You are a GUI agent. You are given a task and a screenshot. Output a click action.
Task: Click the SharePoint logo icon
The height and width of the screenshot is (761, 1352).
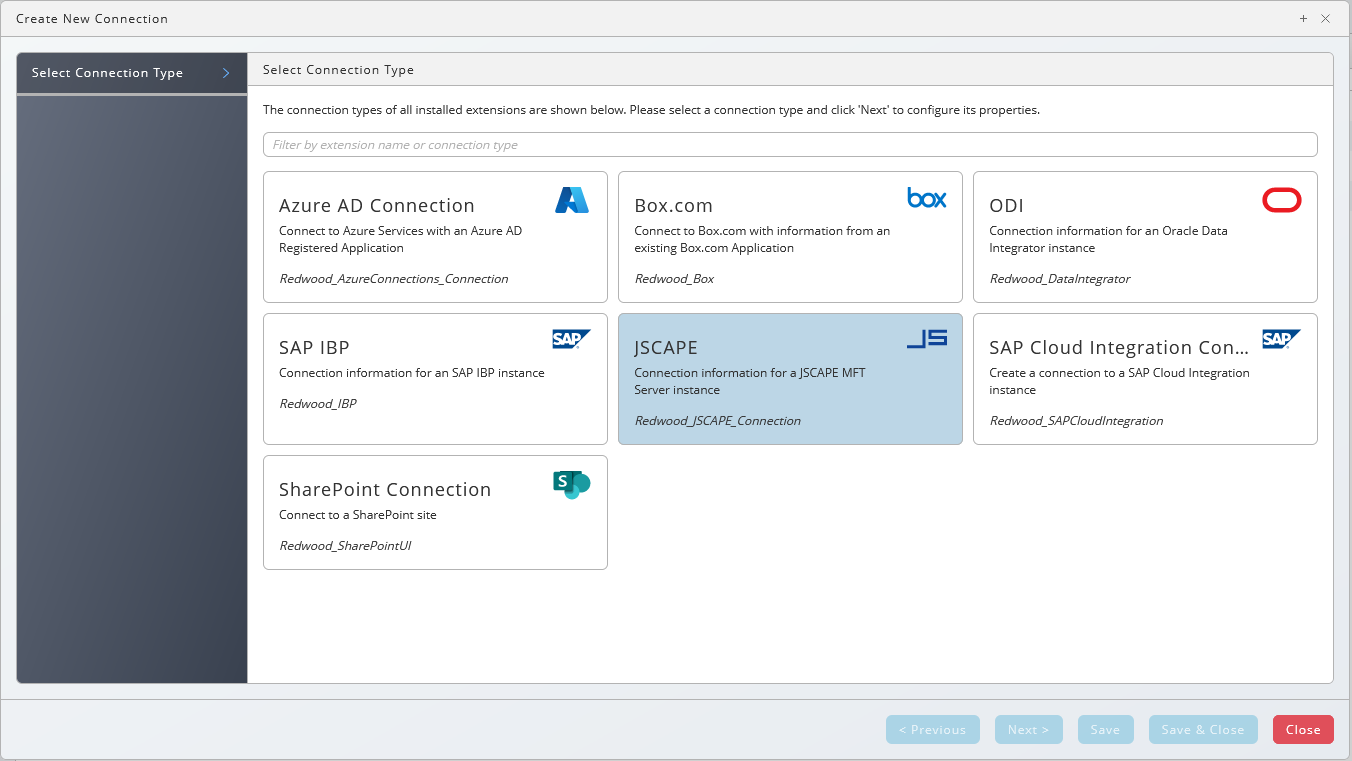click(x=572, y=485)
